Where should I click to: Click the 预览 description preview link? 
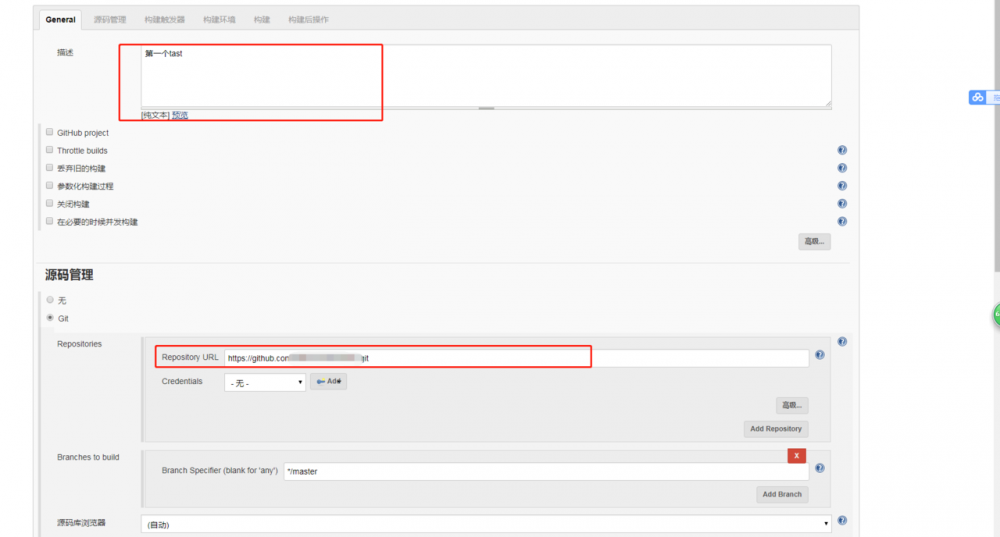click(180, 115)
